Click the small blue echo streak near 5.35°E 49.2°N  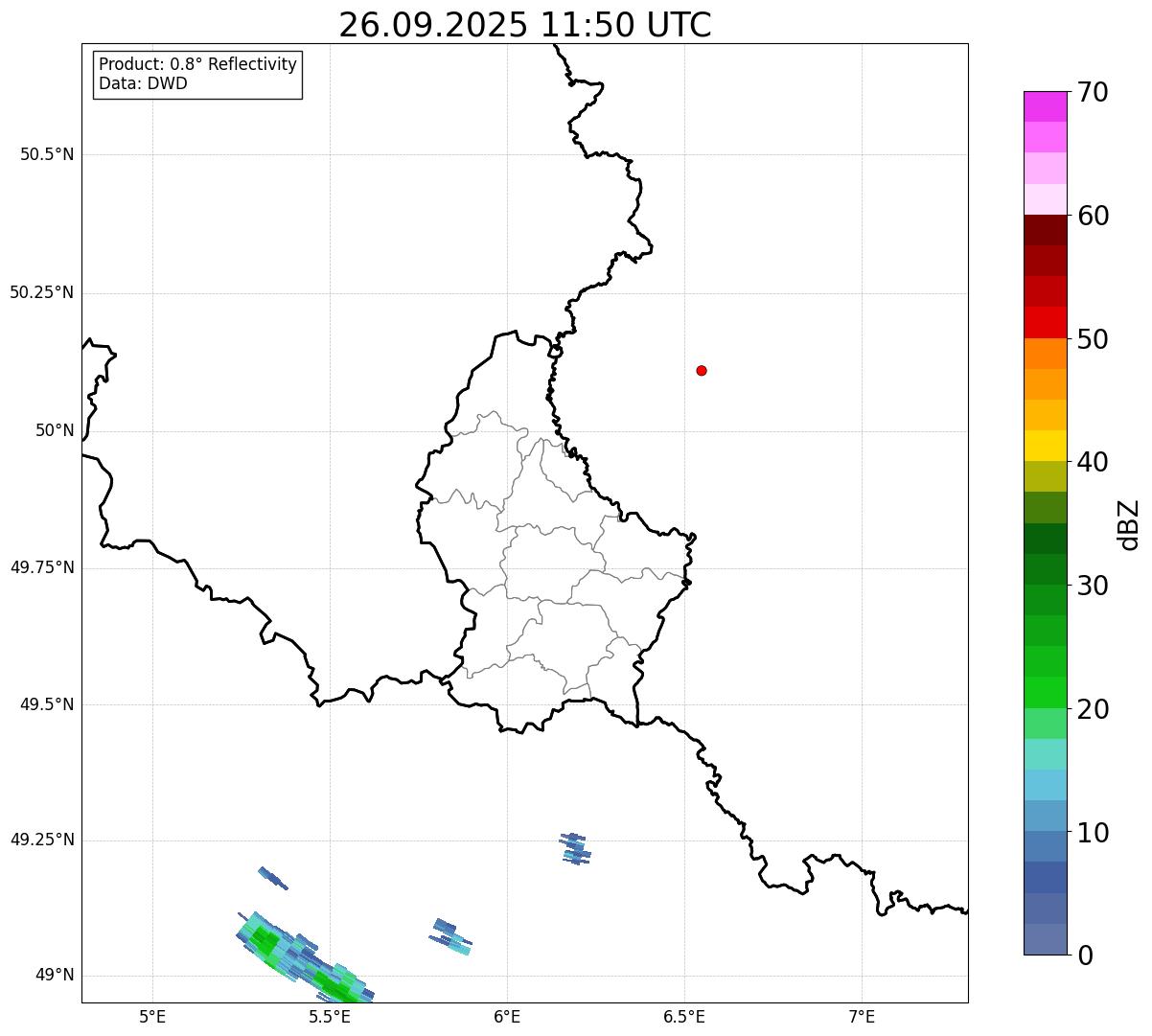click(273, 878)
